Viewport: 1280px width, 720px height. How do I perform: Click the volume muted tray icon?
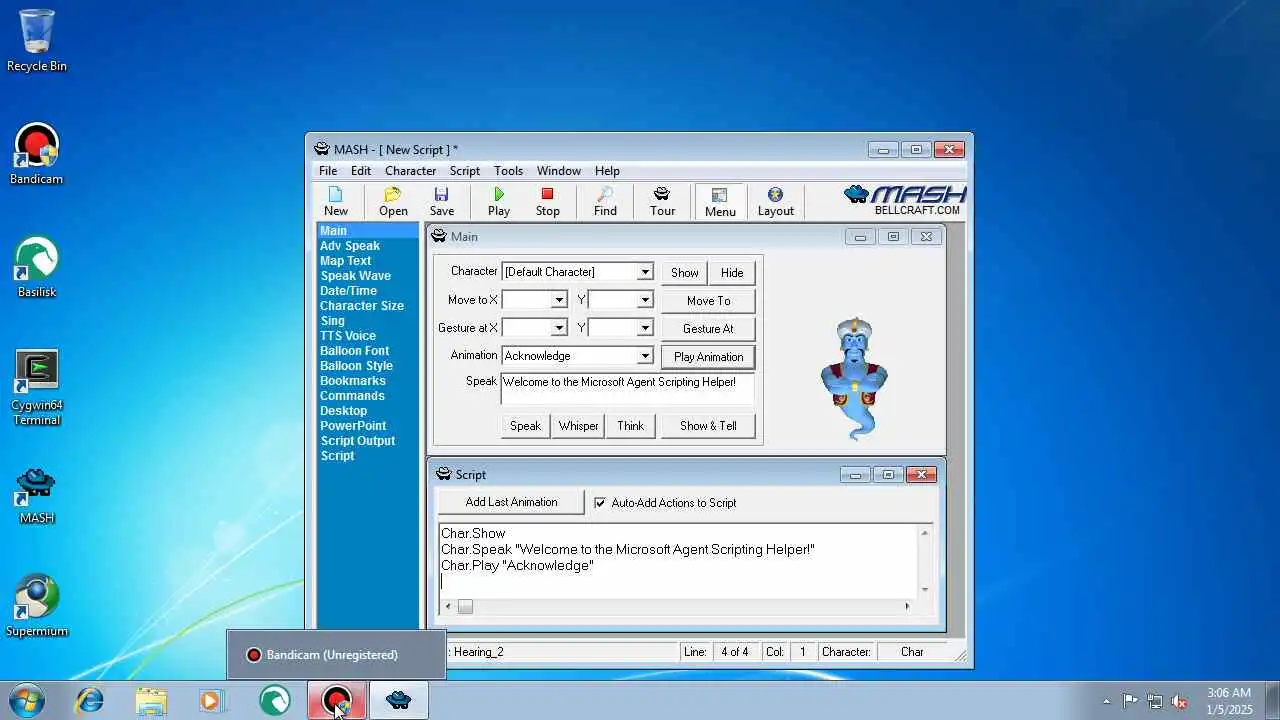[x=1180, y=701]
